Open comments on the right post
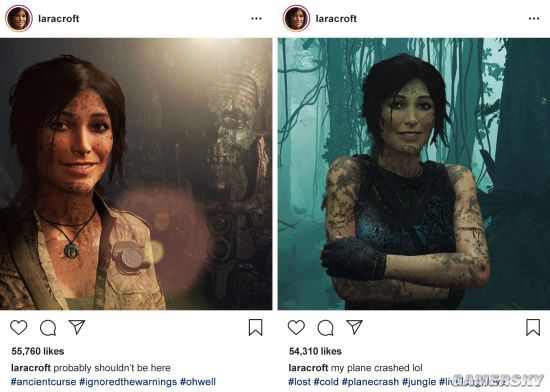 [325, 328]
